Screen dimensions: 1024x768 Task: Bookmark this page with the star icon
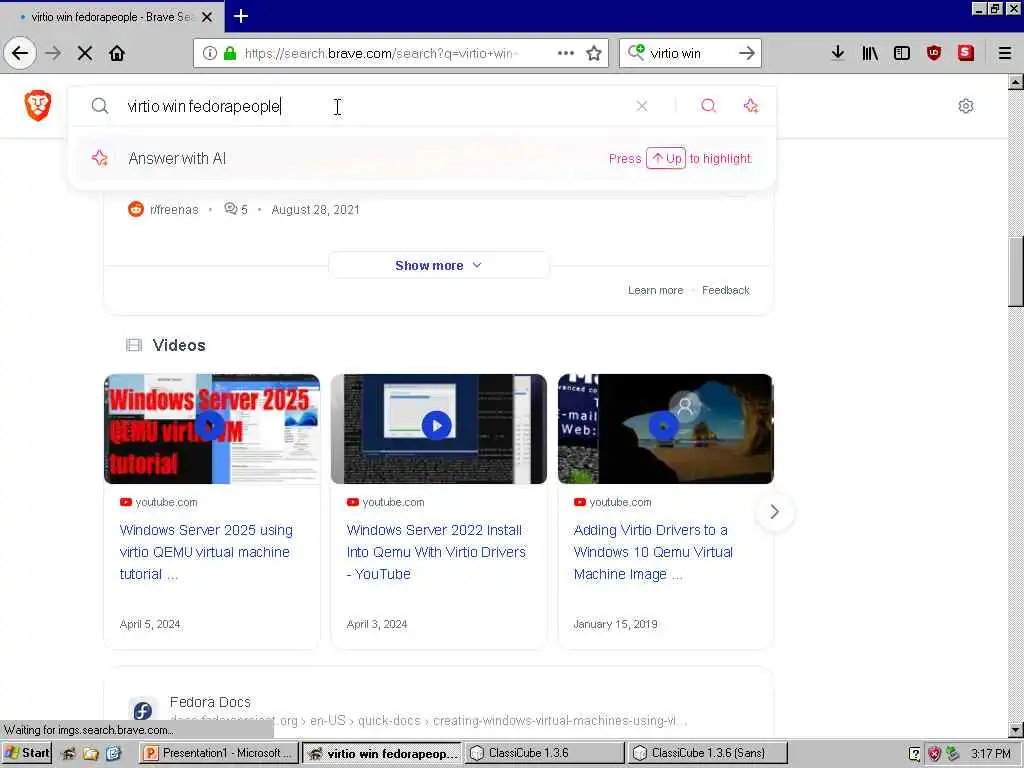tap(594, 53)
